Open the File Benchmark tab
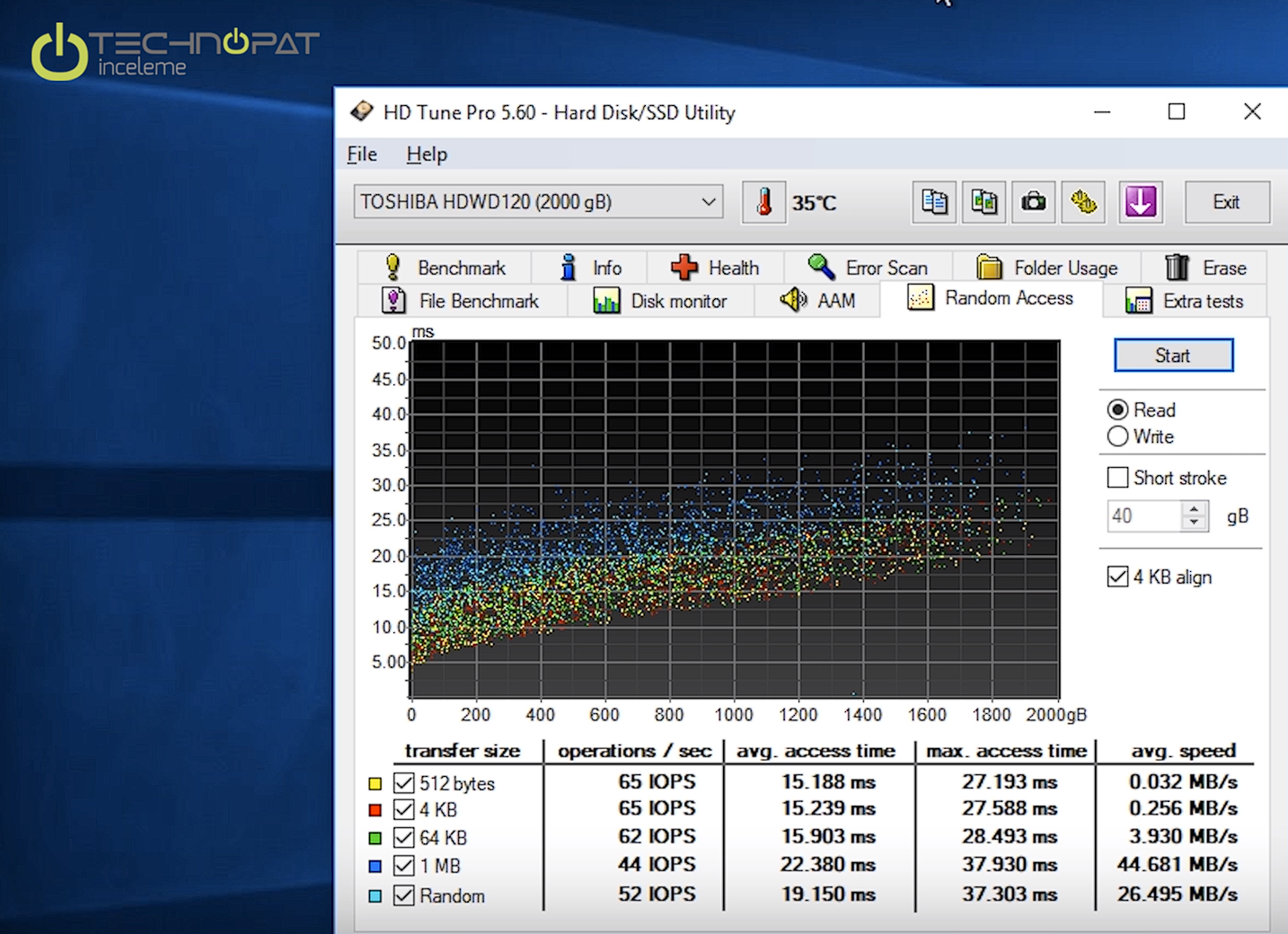The image size is (1288, 934). point(462,301)
